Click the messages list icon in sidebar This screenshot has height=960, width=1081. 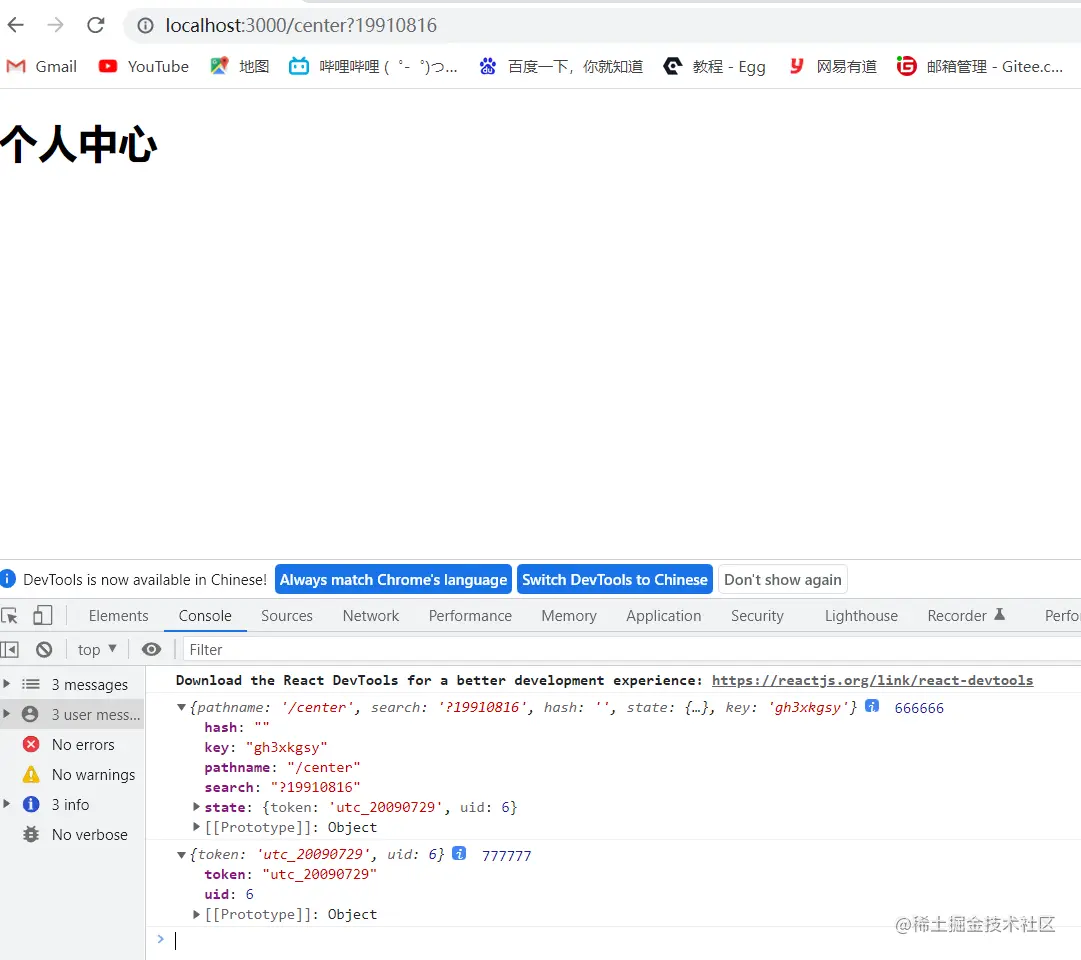[31, 684]
